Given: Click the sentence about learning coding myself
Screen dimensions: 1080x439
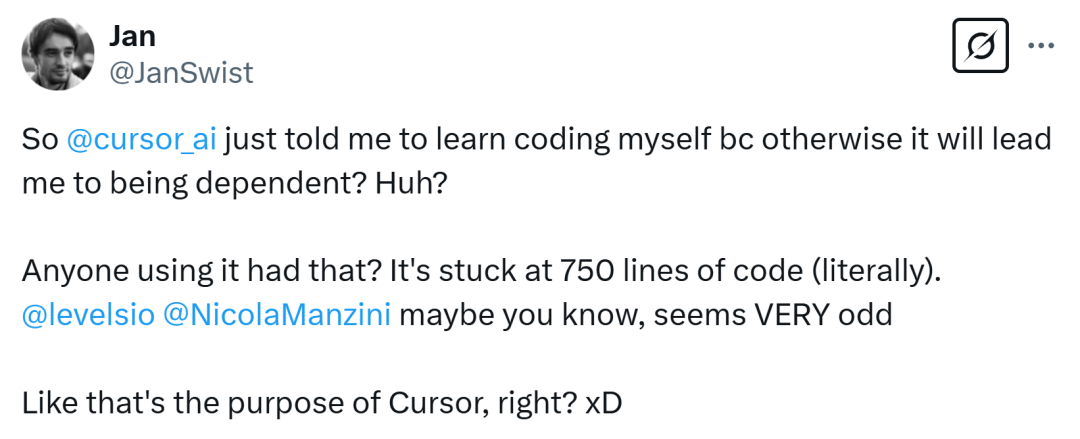Looking at the screenshot, I should [537, 163].
